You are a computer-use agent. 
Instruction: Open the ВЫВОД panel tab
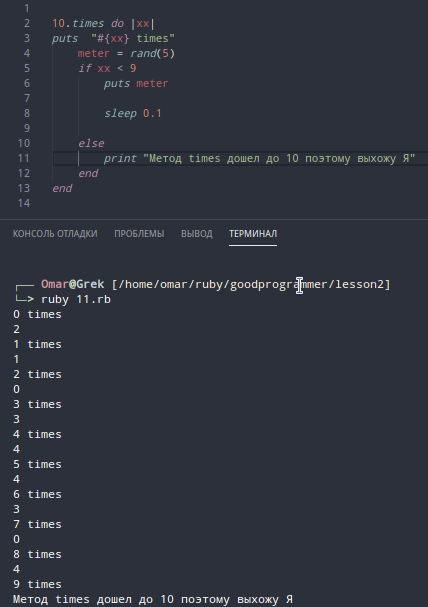pyautogui.click(x=197, y=234)
